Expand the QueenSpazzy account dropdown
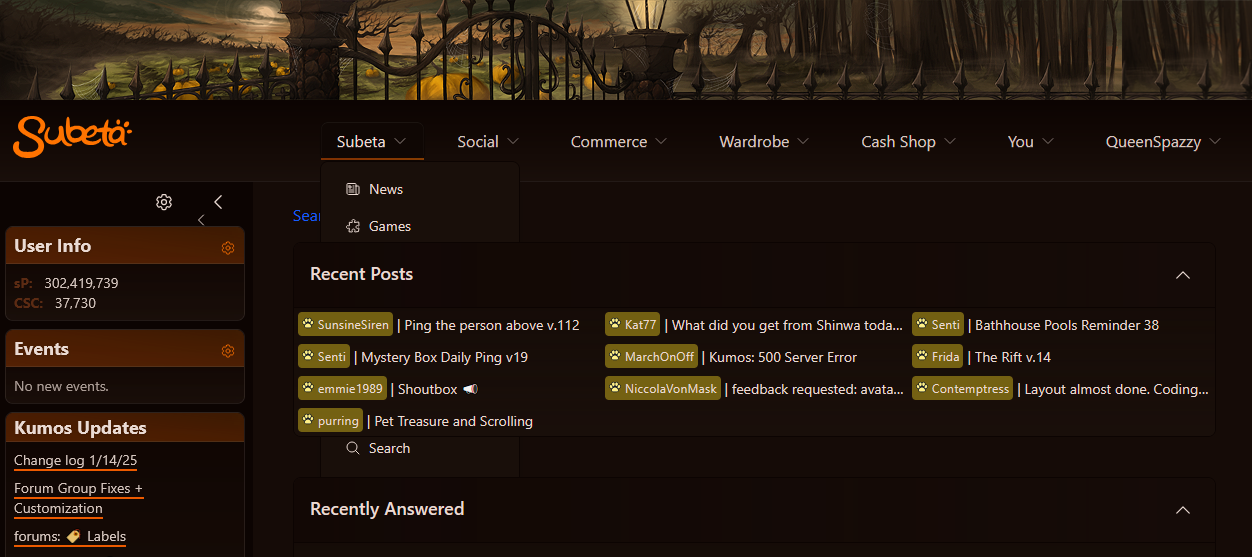Screen dimensions: 1252x557 pyautogui.click(x=1163, y=142)
